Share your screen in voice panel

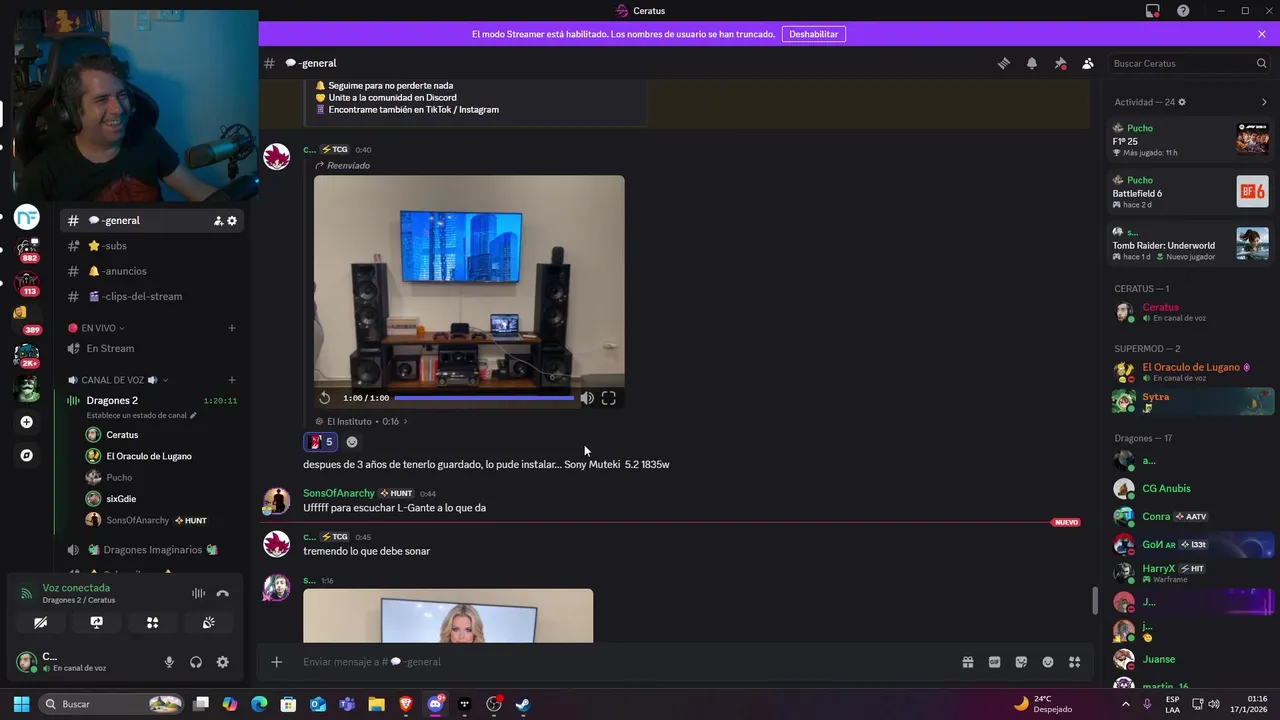[x=96, y=622]
